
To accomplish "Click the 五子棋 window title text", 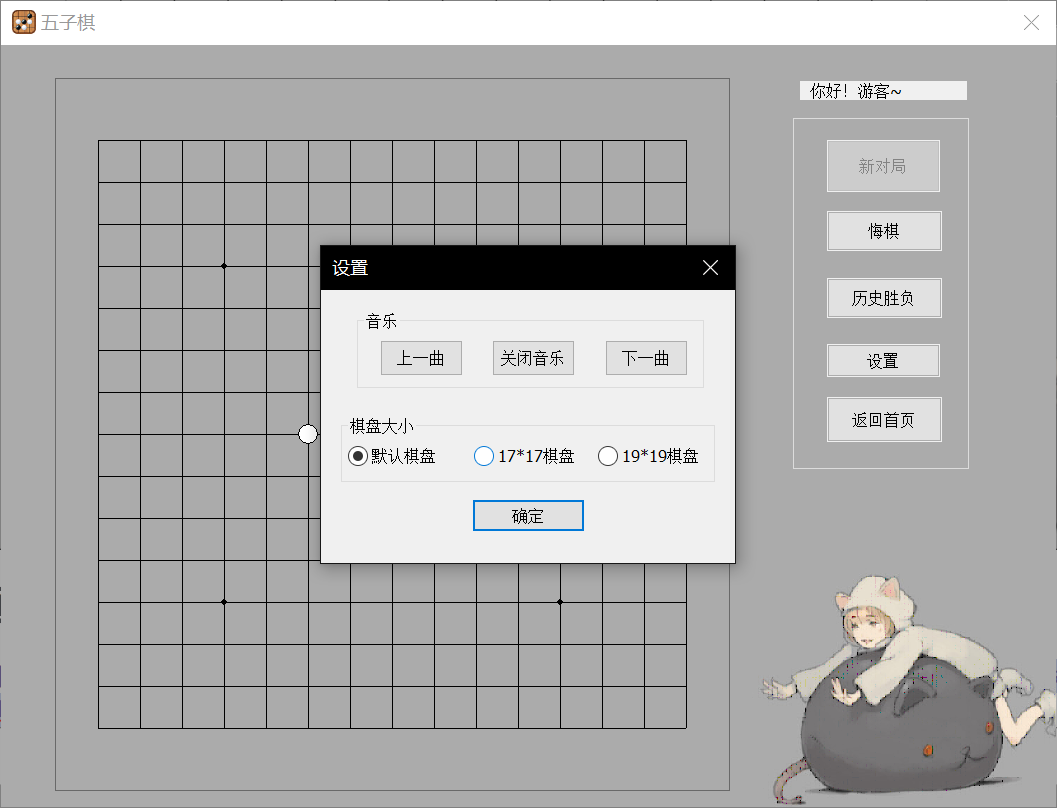I will coord(69,23).
